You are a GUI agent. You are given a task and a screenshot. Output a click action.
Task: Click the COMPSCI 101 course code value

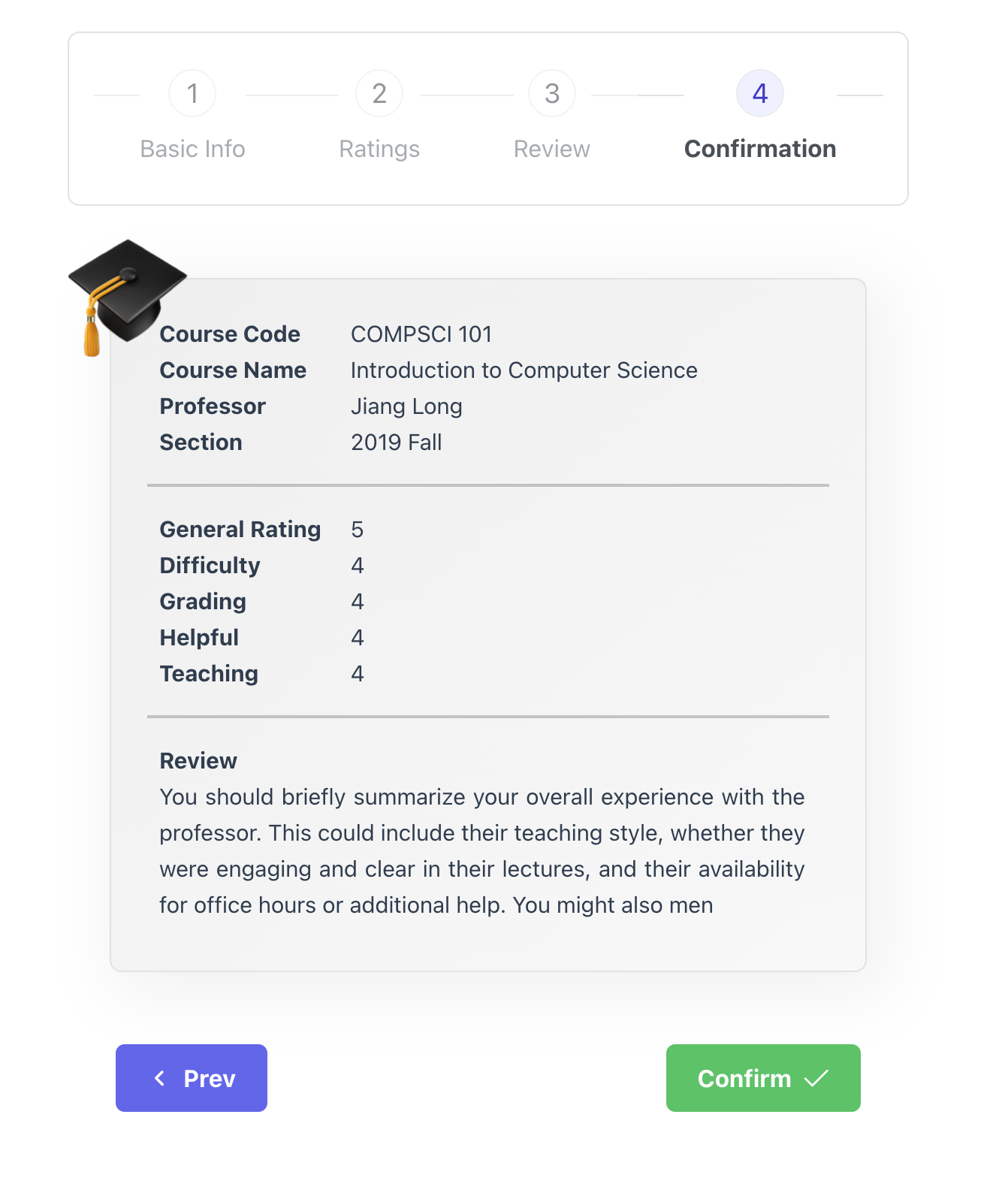(421, 334)
